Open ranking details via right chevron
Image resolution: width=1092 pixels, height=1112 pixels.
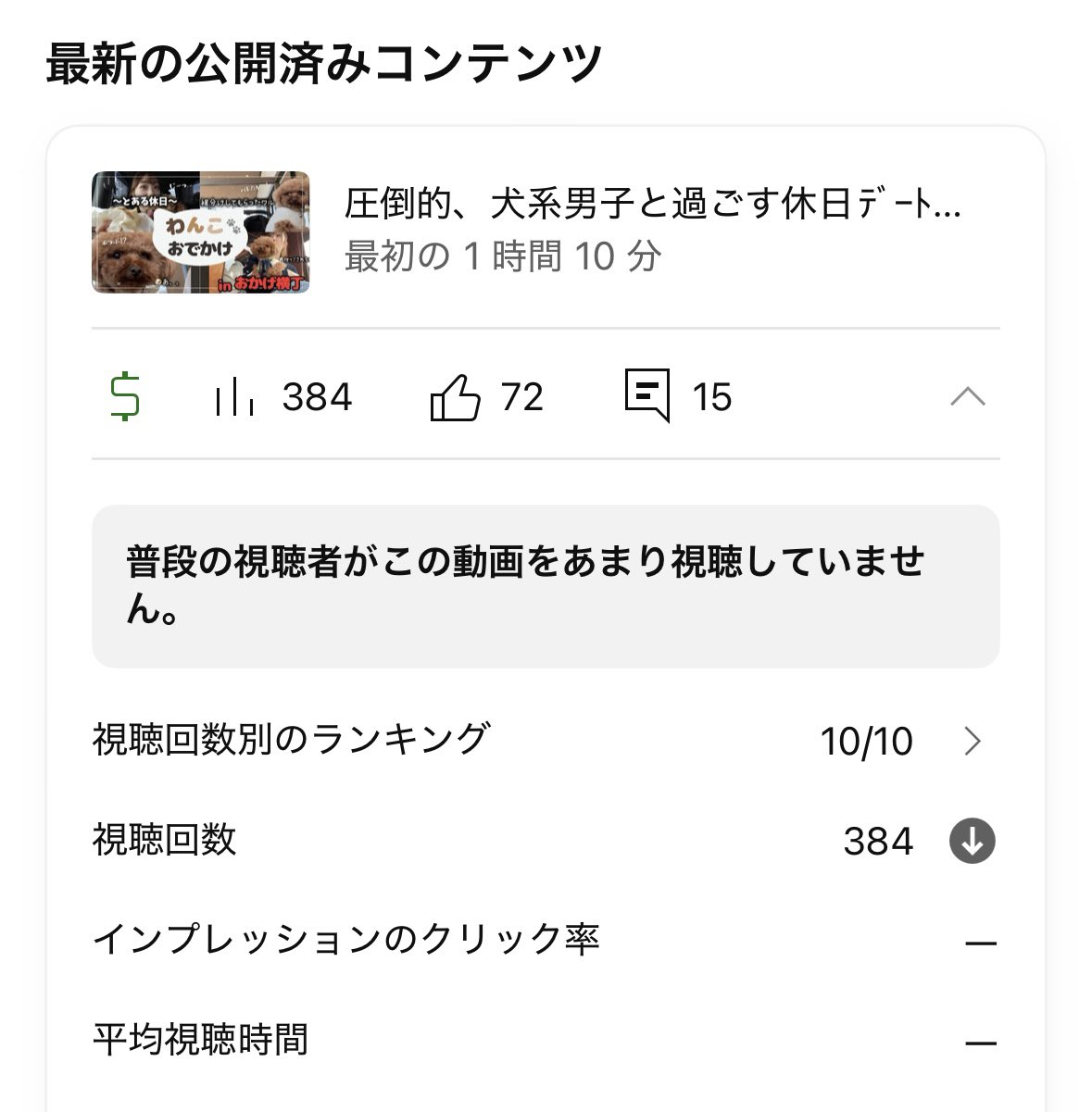tap(972, 741)
